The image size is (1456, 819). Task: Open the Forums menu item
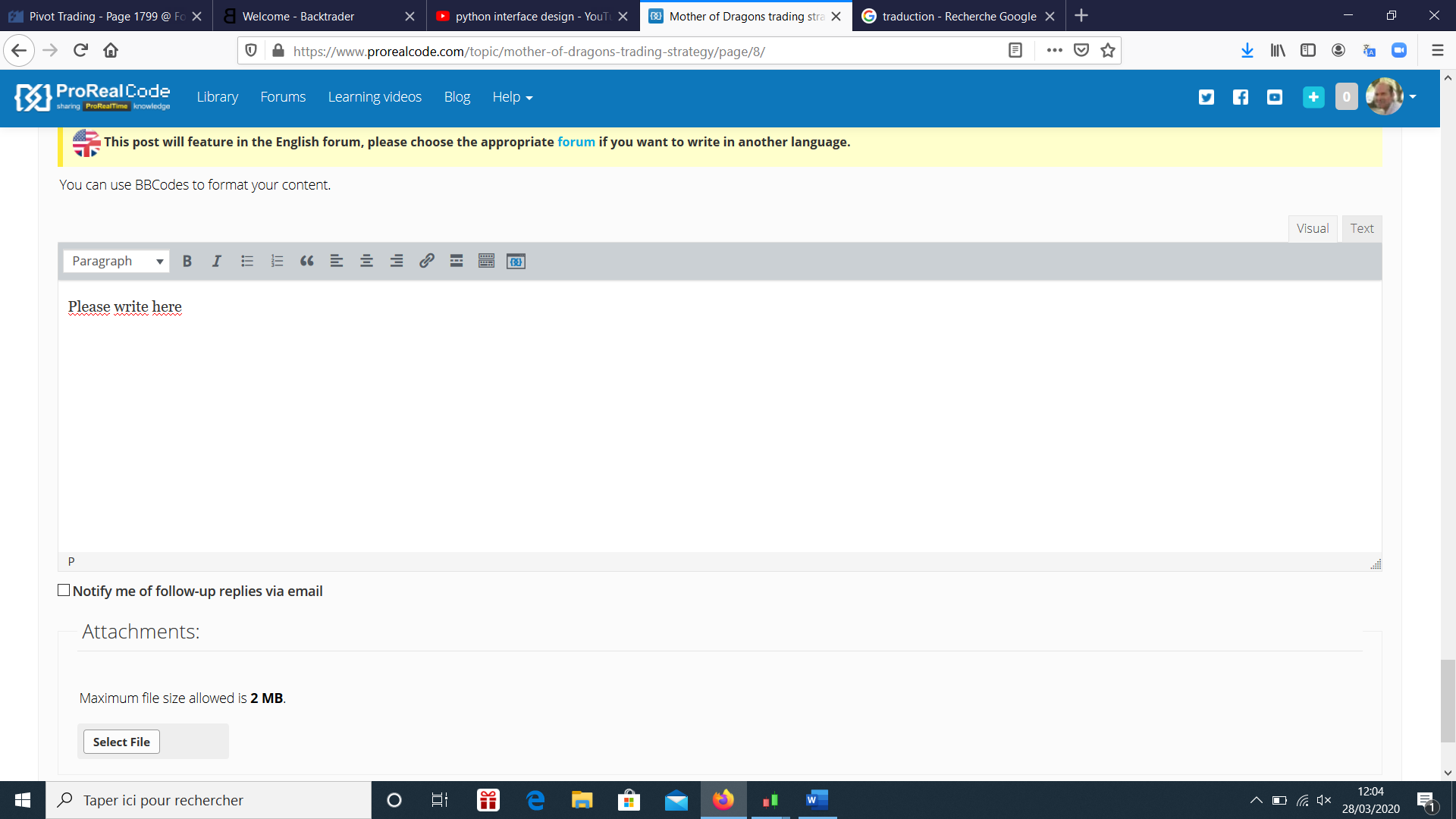coord(283,97)
